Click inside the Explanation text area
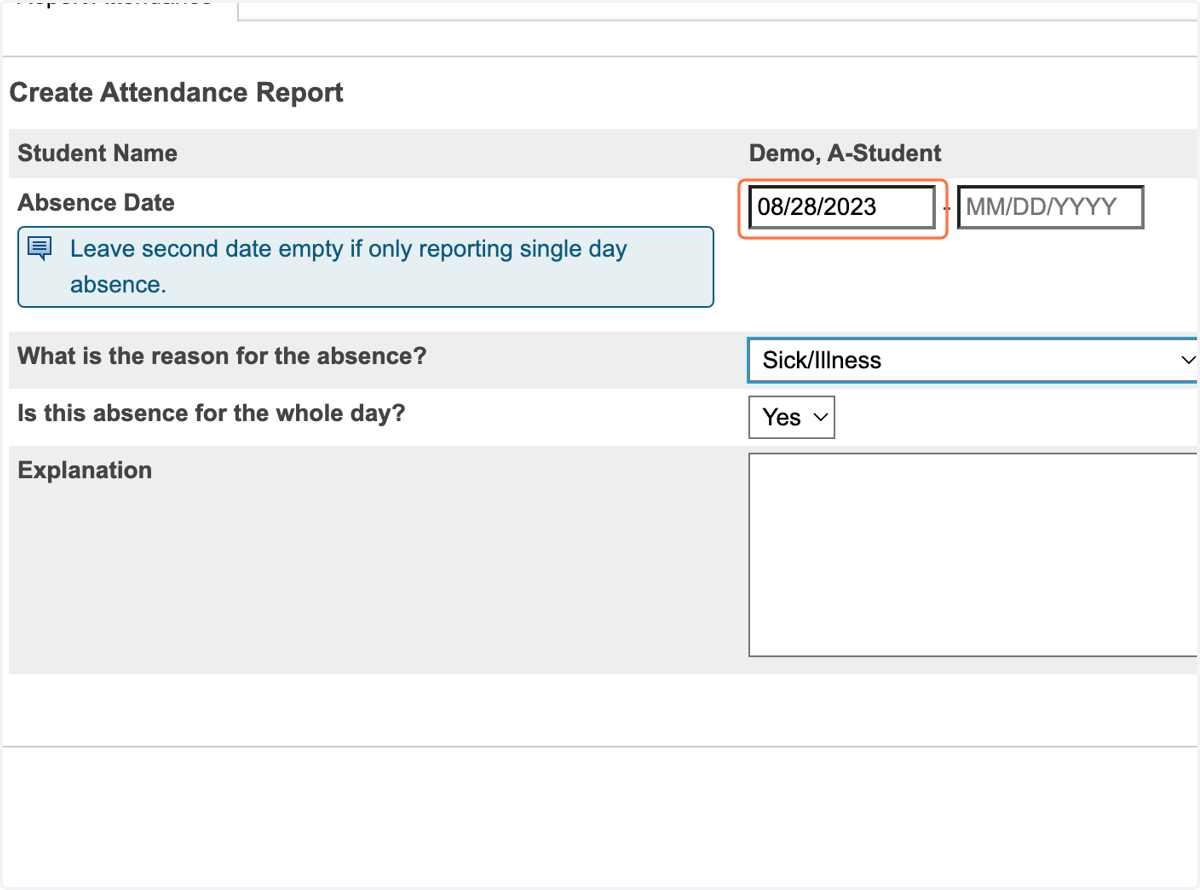The image size is (1200, 890). tap(972, 555)
